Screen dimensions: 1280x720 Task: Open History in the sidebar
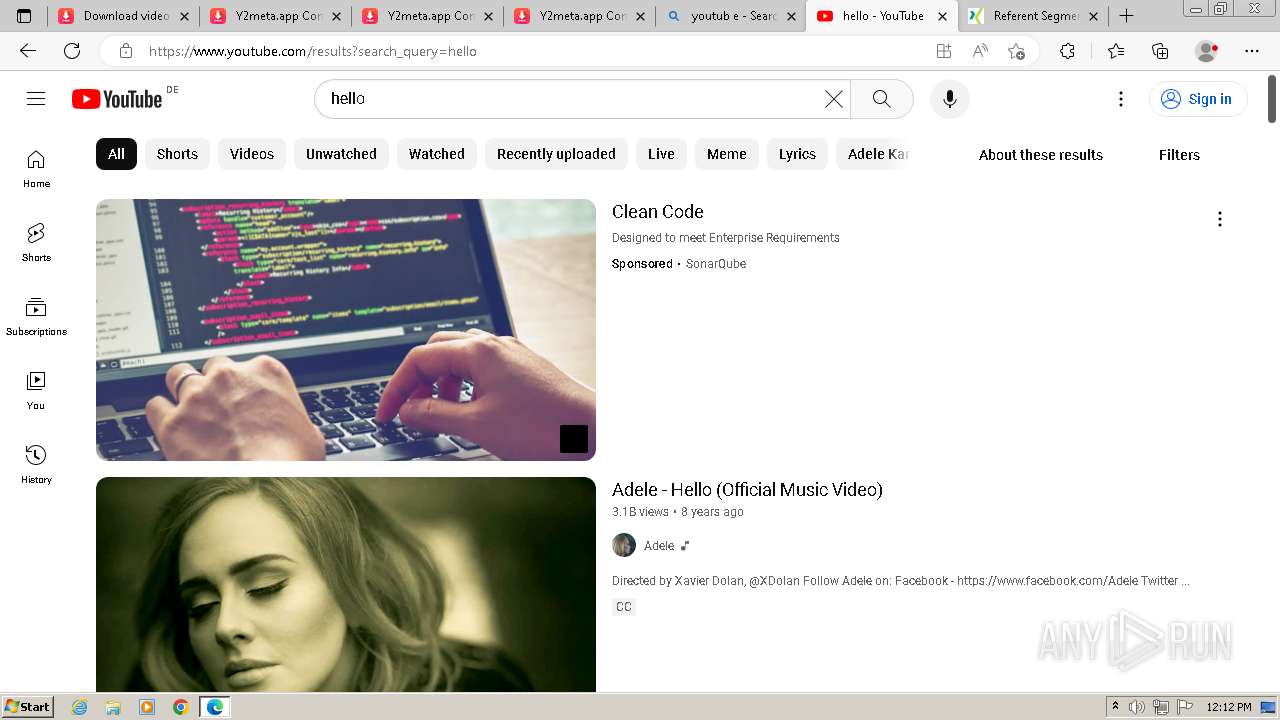36,465
